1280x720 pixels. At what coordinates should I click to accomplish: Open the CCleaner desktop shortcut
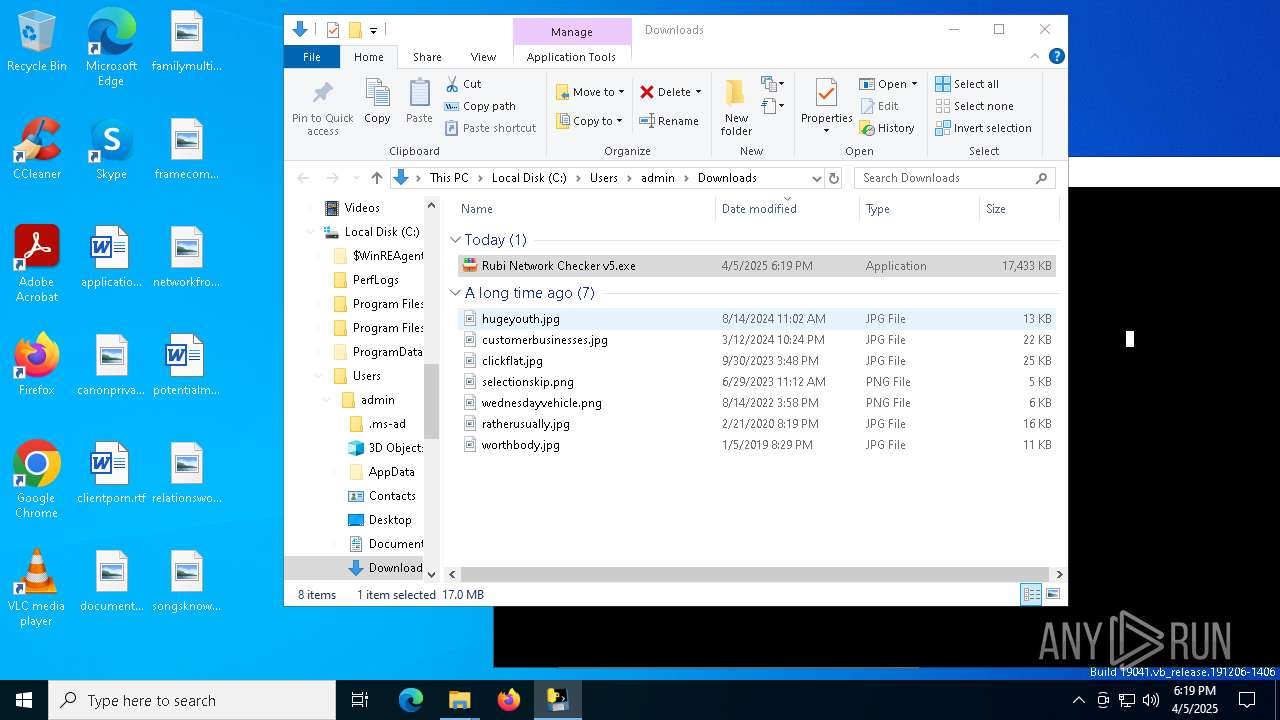37,150
